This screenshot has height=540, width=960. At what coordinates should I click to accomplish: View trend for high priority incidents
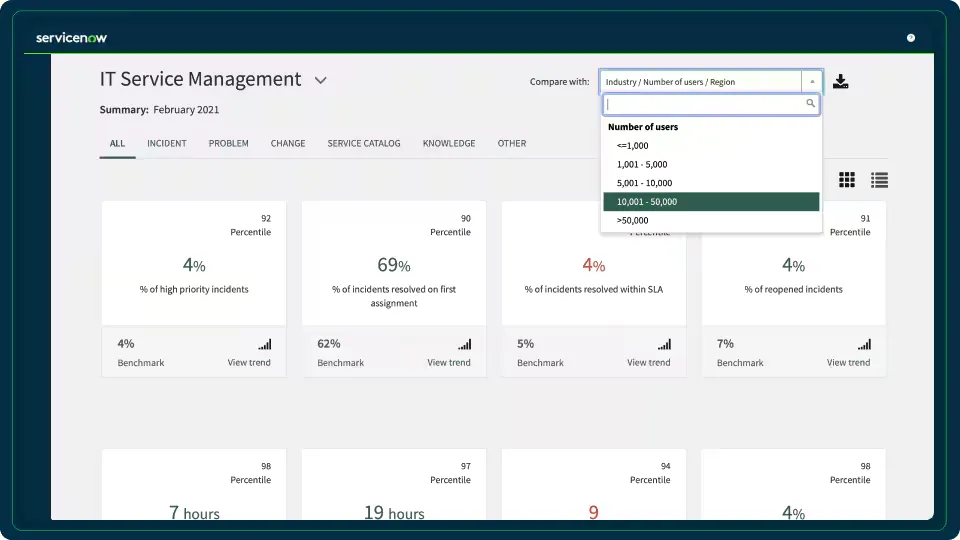tap(249, 362)
